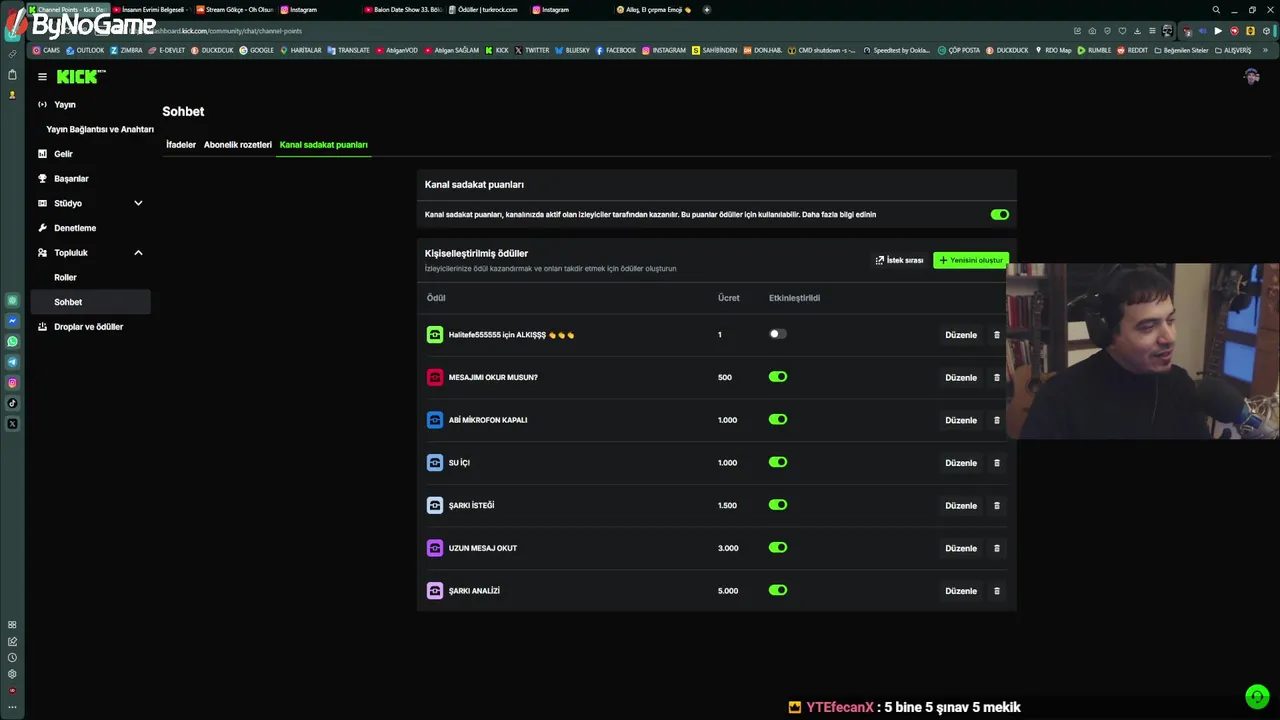Screen dimensions: 1280x720
Task: Expand the Stüdyo sidebar section
Action: coord(138,203)
